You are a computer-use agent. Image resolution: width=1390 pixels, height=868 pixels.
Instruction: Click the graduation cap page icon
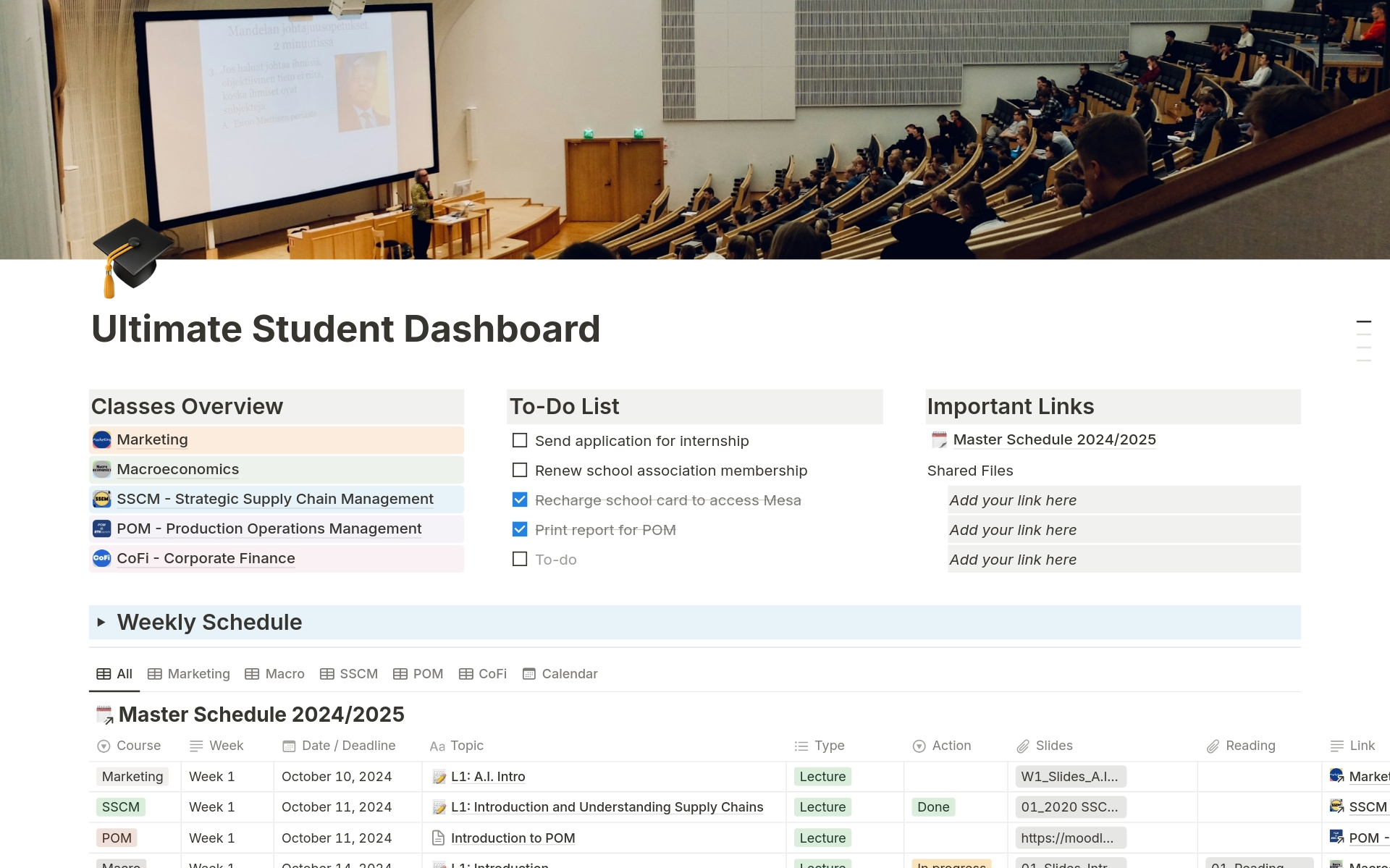(133, 257)
